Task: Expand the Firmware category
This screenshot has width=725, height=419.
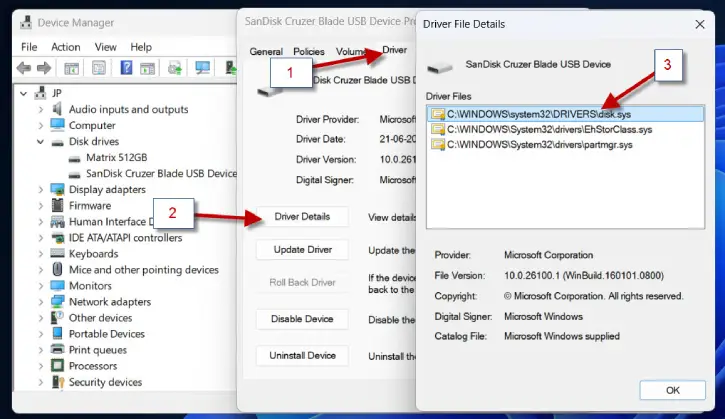Action: point(41,205)
